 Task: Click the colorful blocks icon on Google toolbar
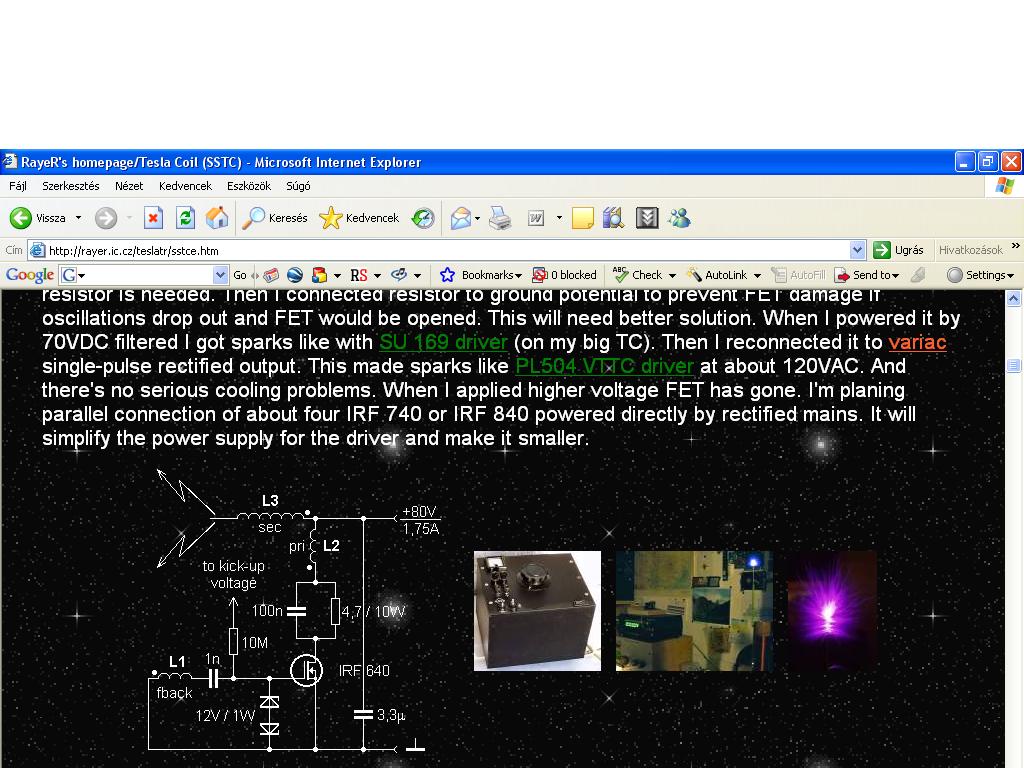(319, 275)
